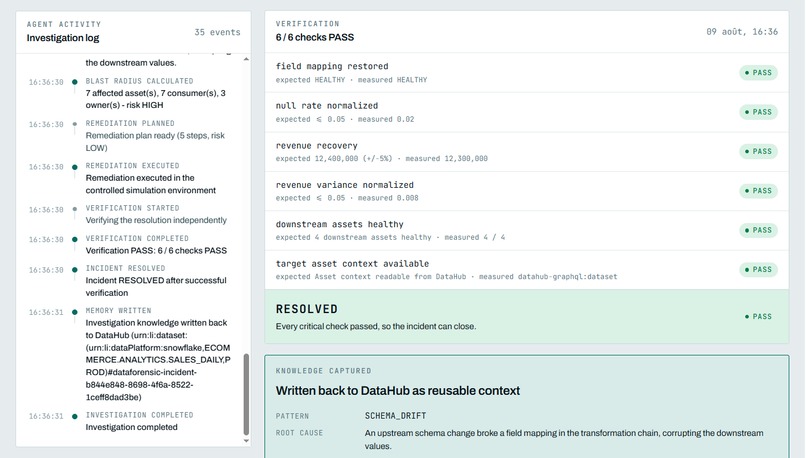806x458 pixels.
Task: Select the 'downstream assets healthy' check row
Action: coord(527,230)
